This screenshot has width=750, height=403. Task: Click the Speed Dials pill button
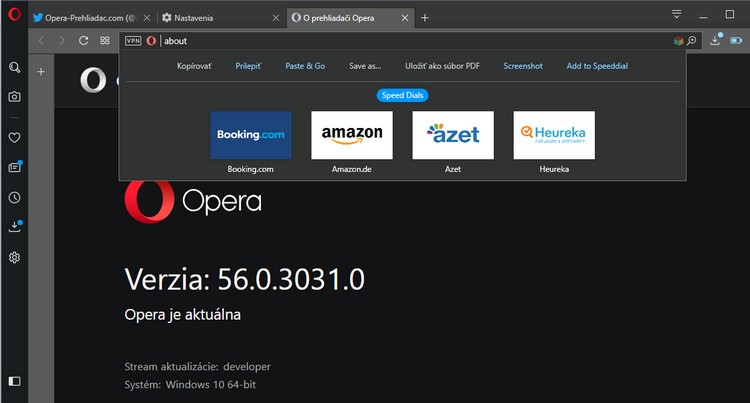point(402,95)
